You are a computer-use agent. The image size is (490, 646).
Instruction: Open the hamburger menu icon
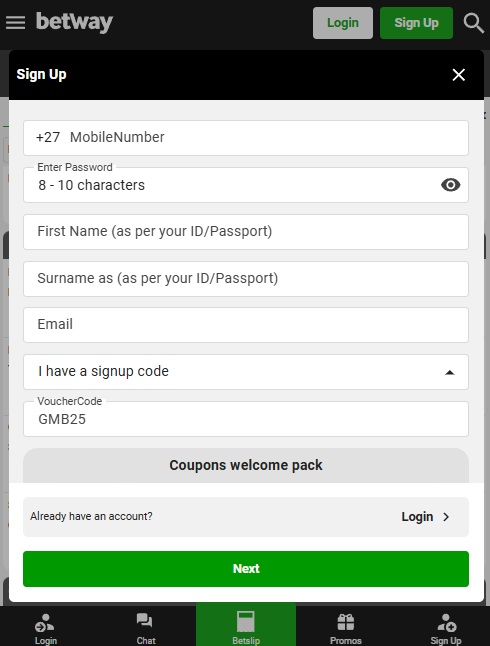(15, 22)
